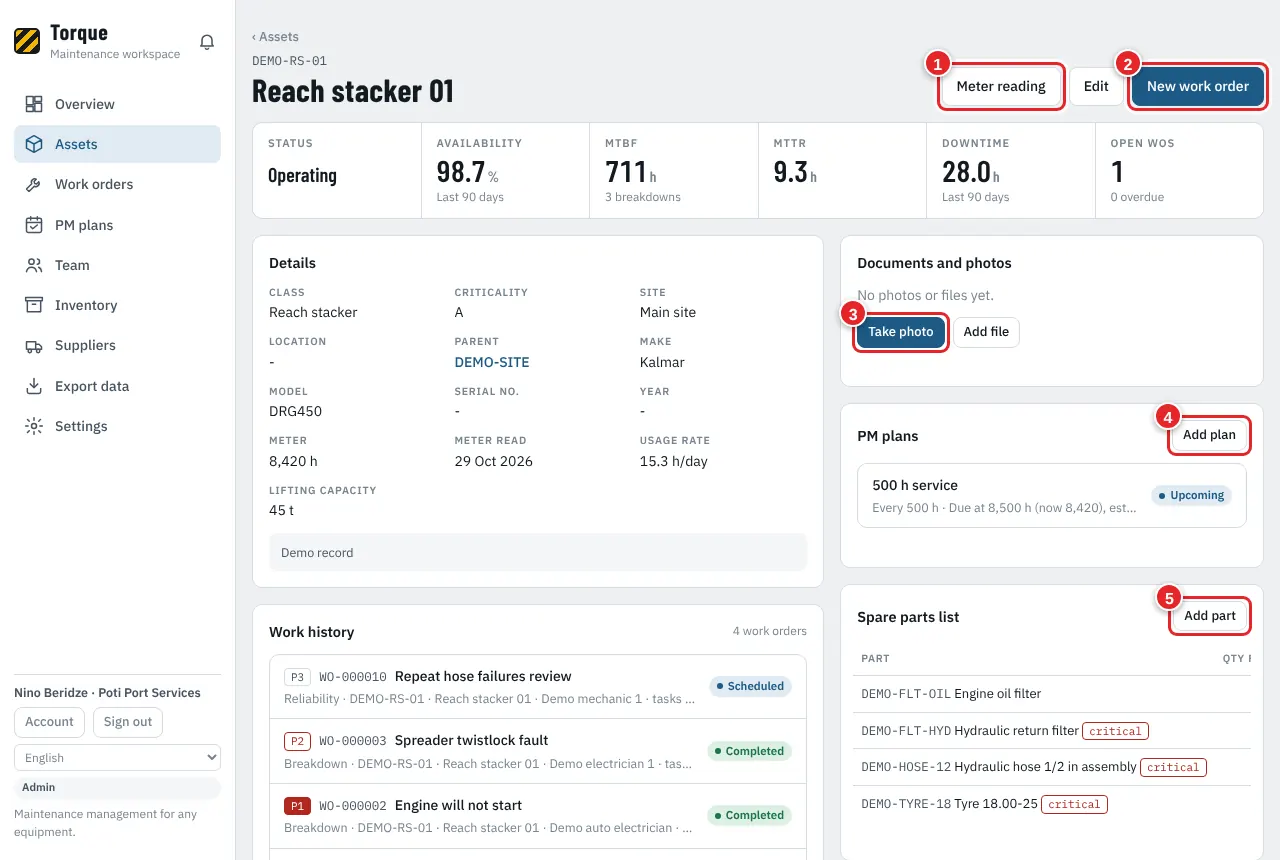Screen dimensions: 1280x860
Task: Click Sign out
Action: point(128,722)
